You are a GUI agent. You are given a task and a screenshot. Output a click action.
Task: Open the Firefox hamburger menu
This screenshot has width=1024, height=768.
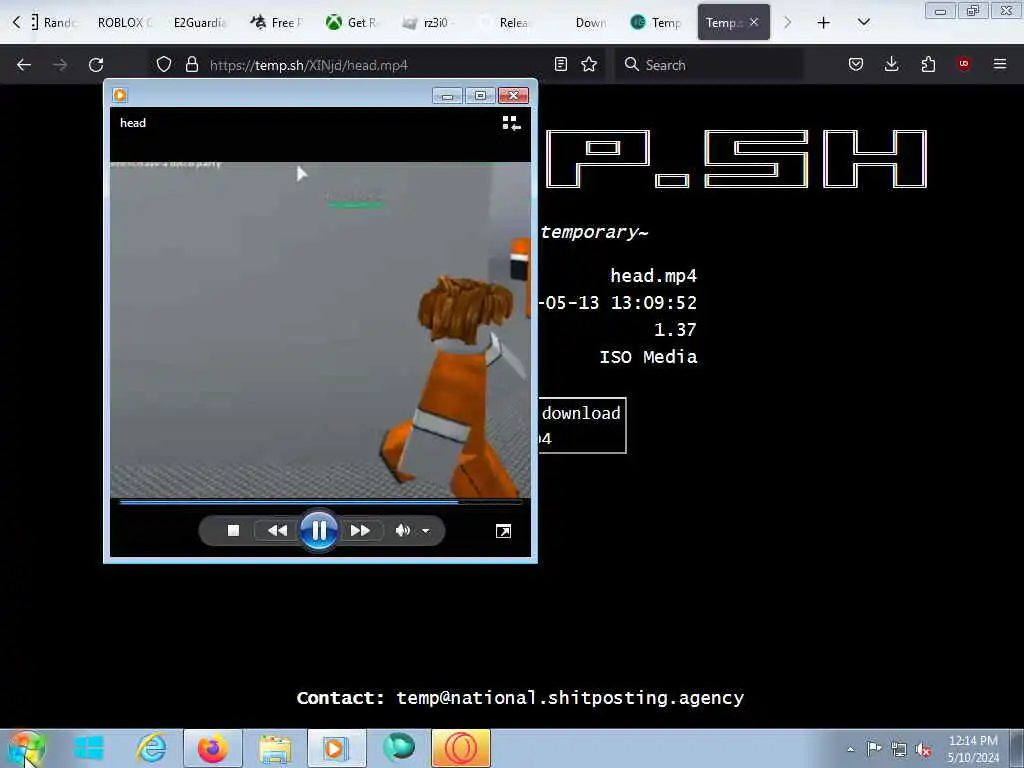click(999, 64)
